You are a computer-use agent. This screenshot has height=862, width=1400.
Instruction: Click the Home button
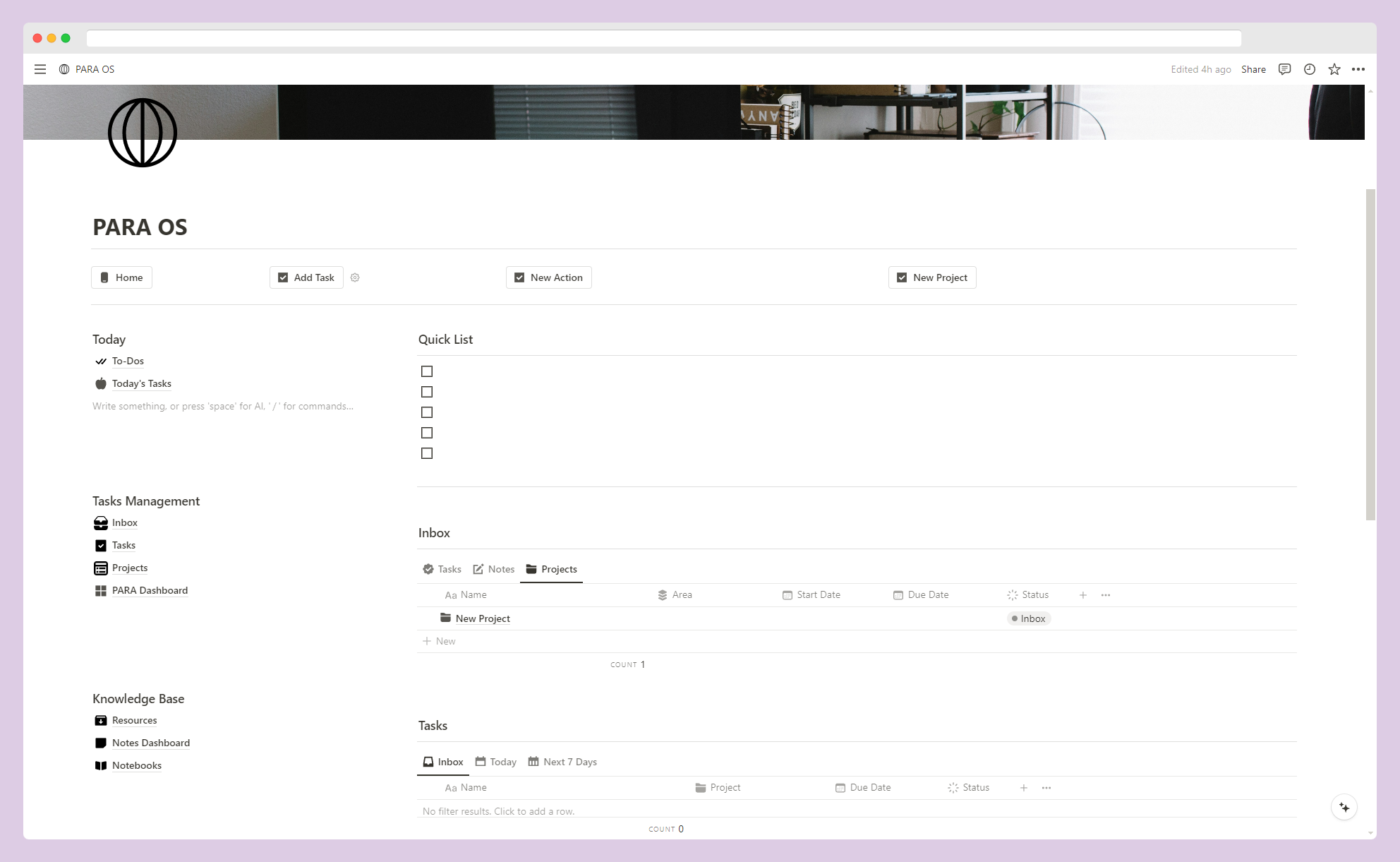click(x=121, y=277)
